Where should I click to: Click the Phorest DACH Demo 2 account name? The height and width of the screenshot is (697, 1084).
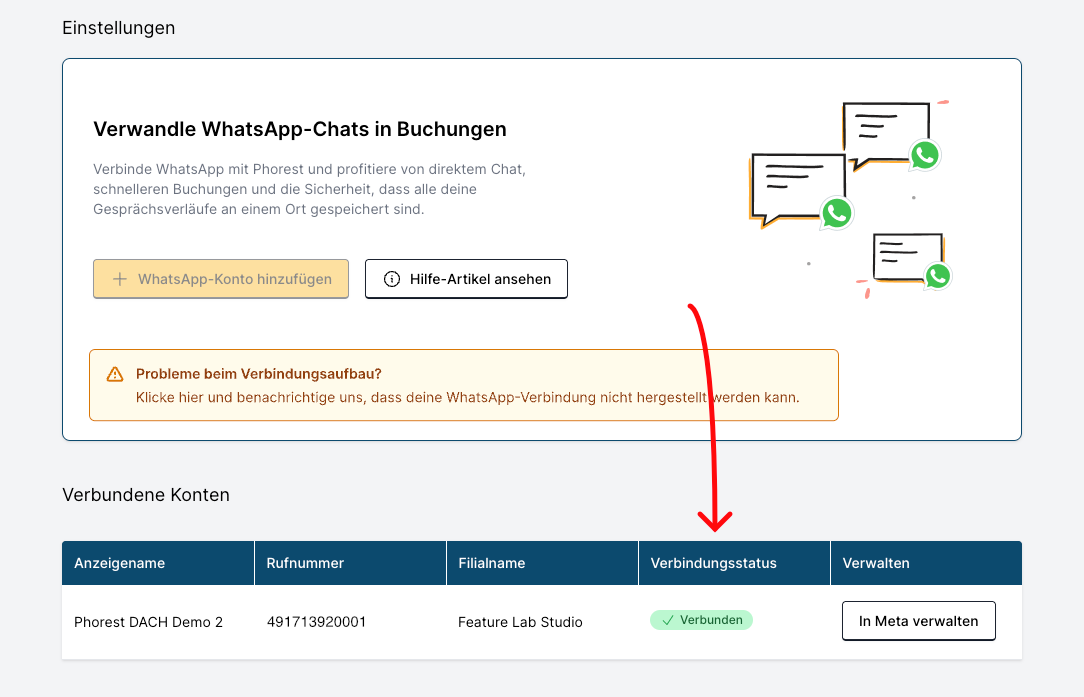tap(148, 622)
